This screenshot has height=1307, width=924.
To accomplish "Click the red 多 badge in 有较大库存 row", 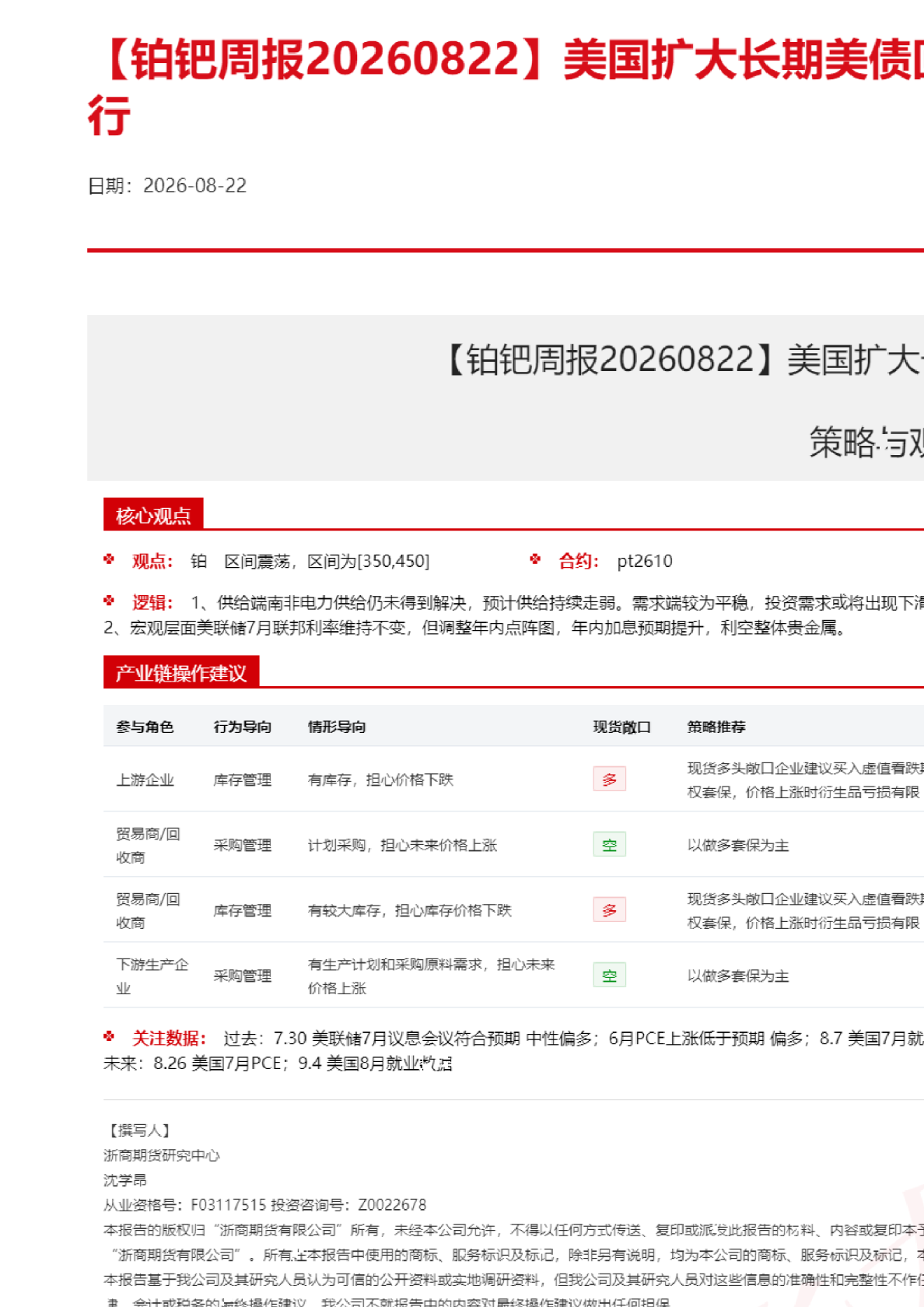I will [610, 910].
